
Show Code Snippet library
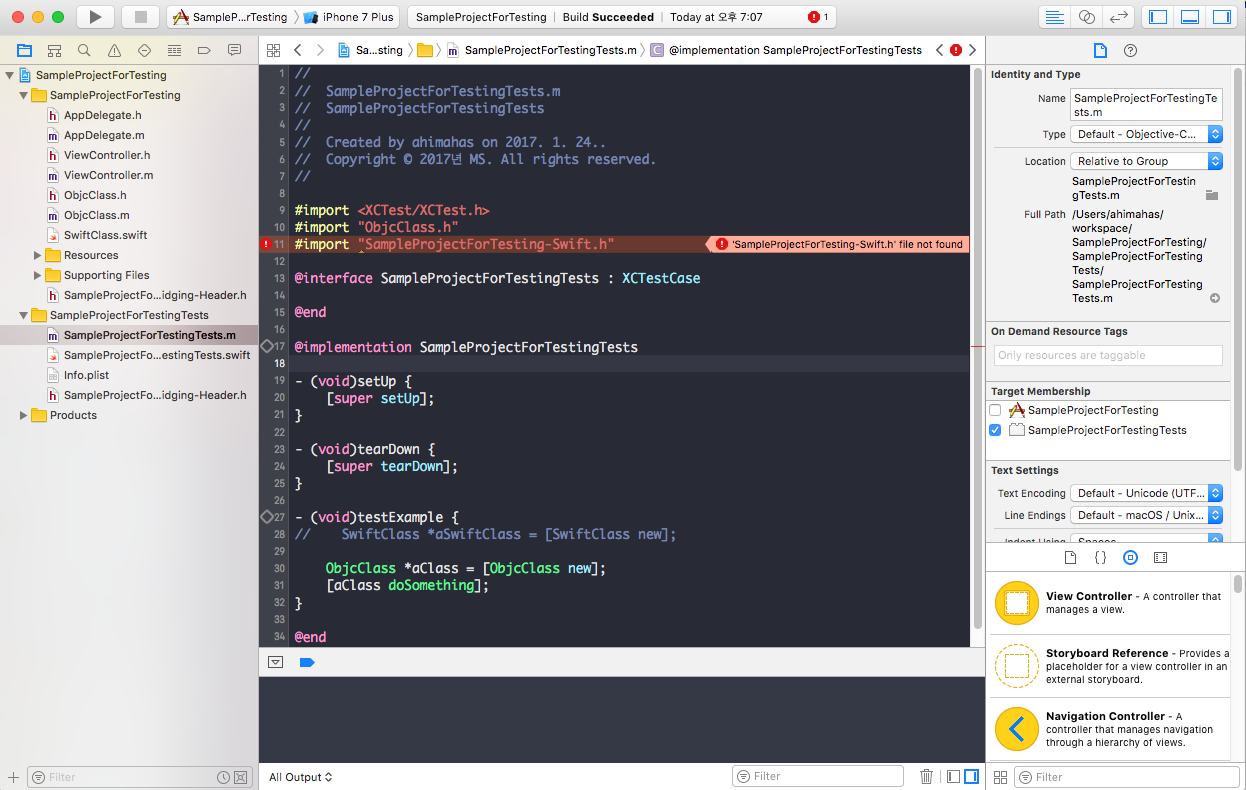[1100, 557]
